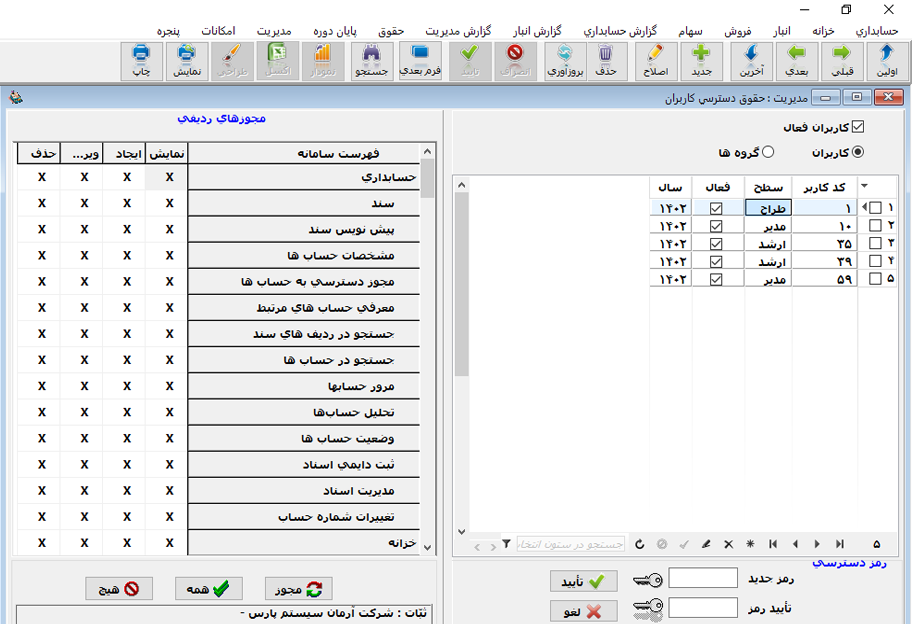The width and height of the screenshot is (912, 624).
Task: Sort by the کد کاربر column header
Action: coord(824,187)
